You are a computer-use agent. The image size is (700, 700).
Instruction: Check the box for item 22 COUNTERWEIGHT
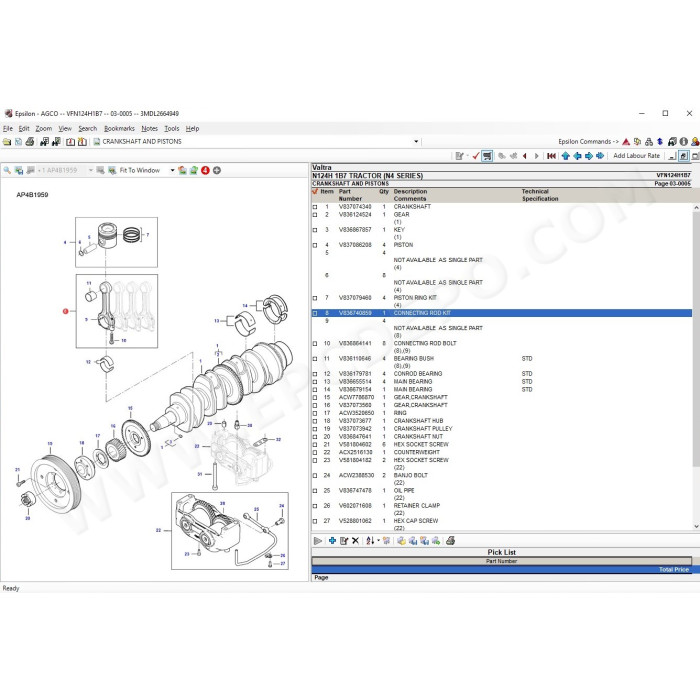(x=315, y=453)
